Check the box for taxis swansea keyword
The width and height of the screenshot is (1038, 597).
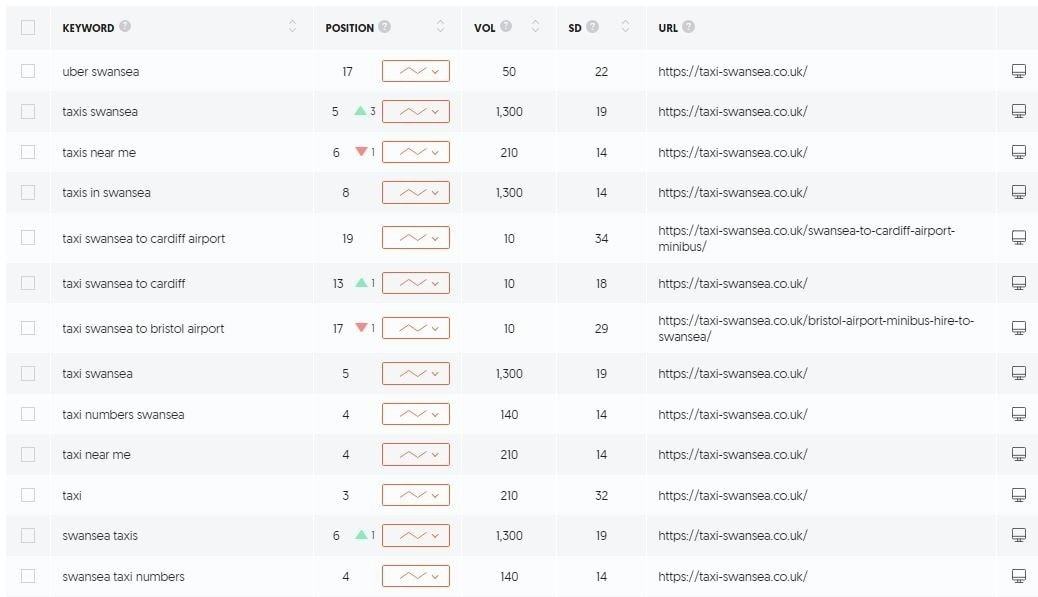[x=28, y=111]
